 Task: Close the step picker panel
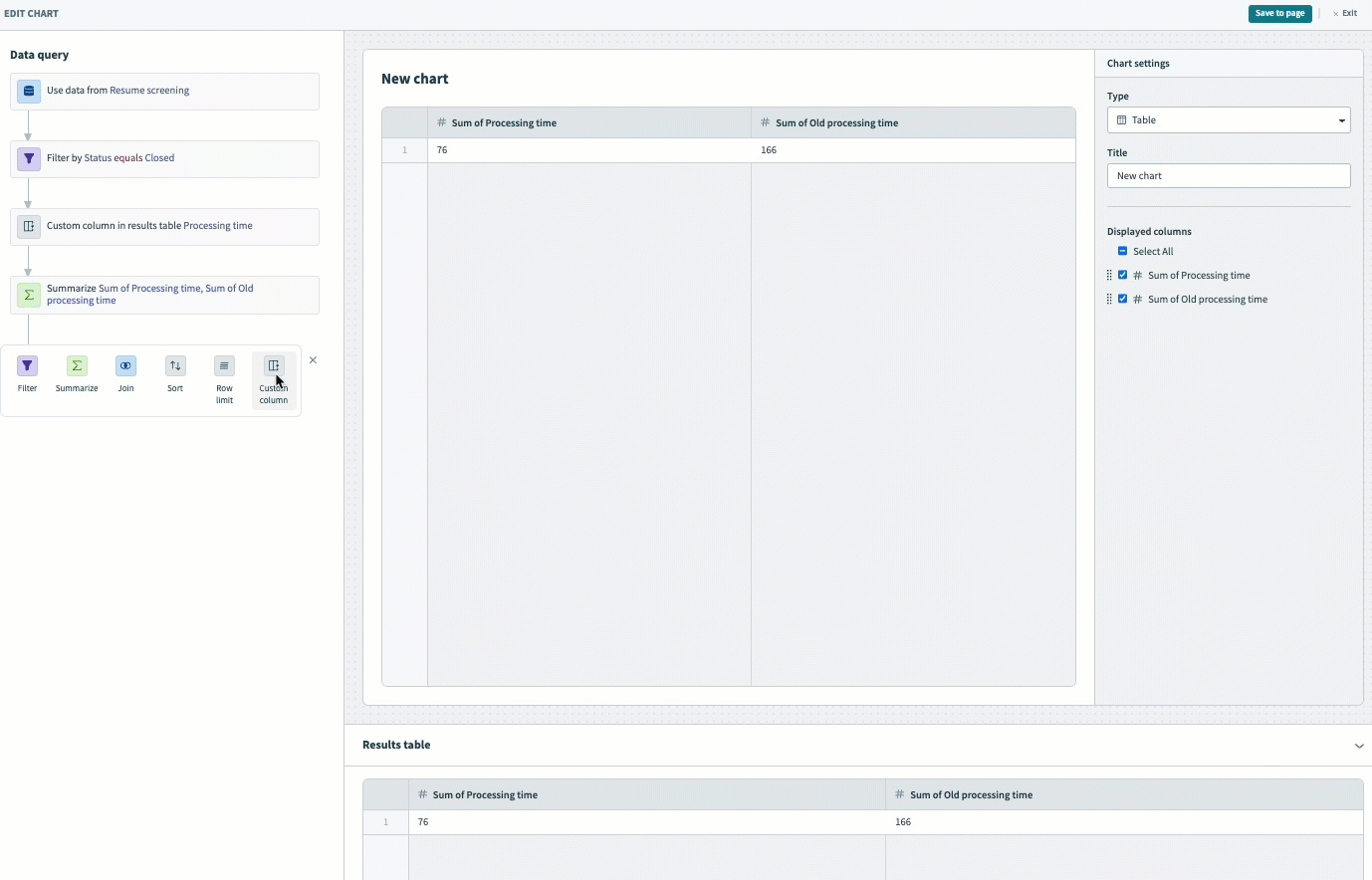(x=313, y=360)
